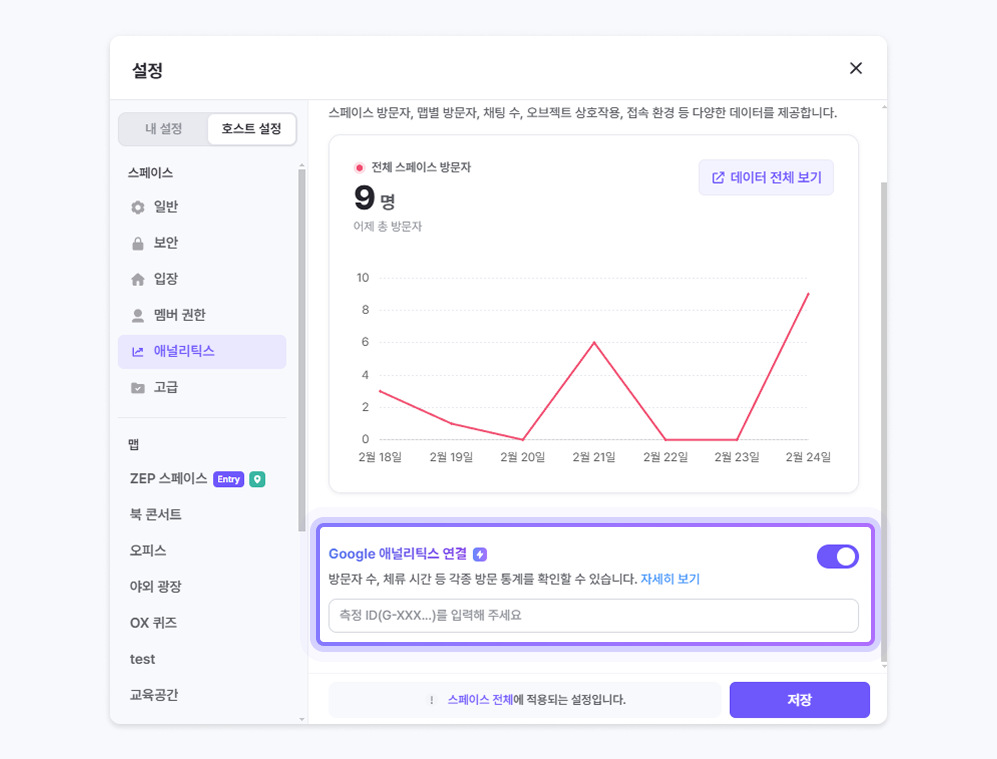Click the 스페이스 전체 link in the footer notice
This screenshot has height=759, width=997.
tap(480, 700)
